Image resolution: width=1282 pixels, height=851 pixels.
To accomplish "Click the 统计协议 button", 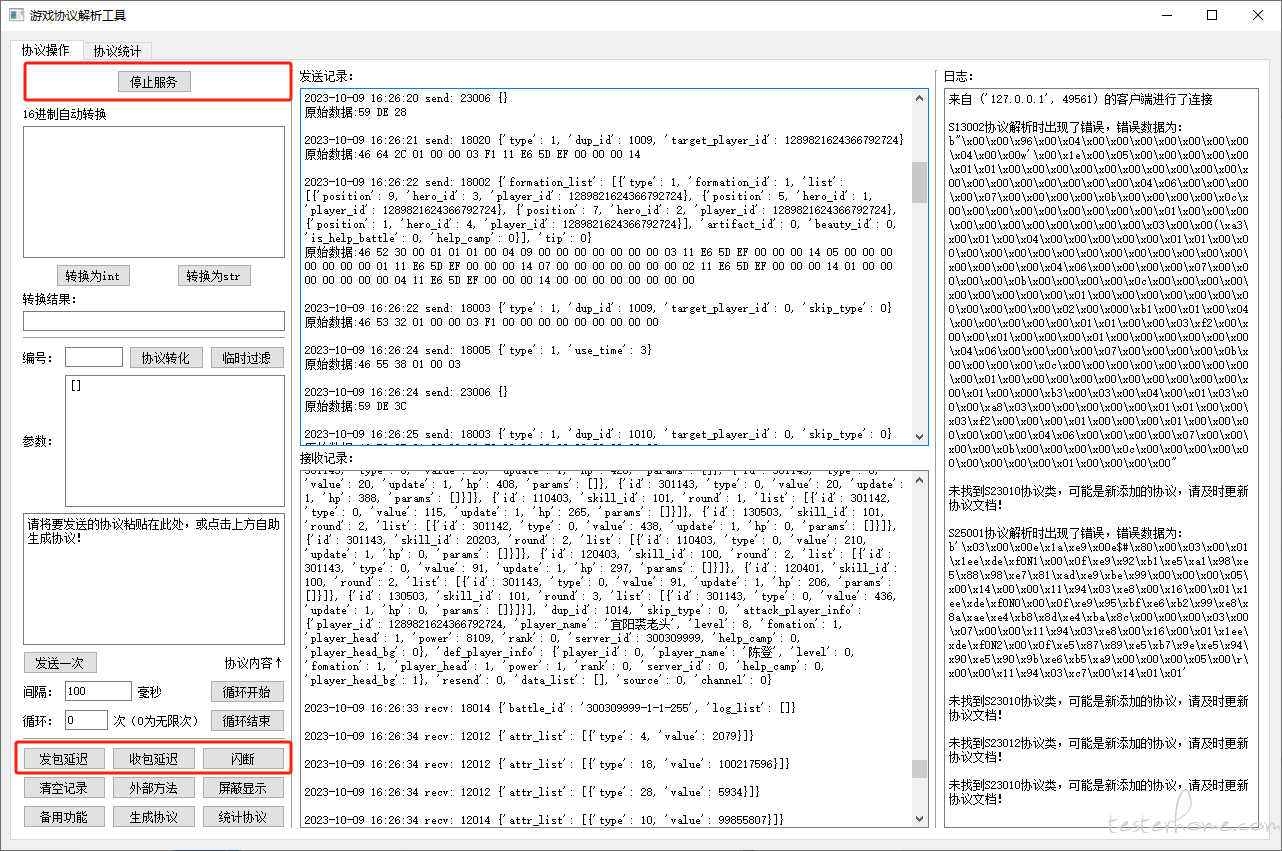I will click(243, 817).
